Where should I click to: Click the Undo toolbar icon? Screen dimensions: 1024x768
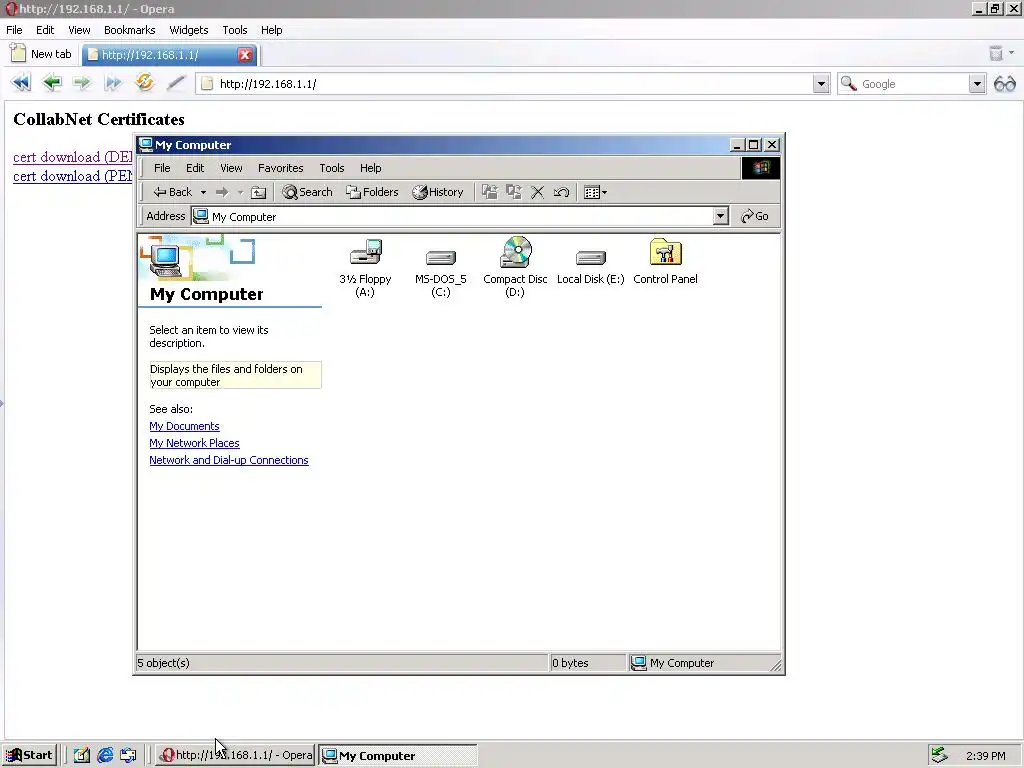(x=561, y=192)
